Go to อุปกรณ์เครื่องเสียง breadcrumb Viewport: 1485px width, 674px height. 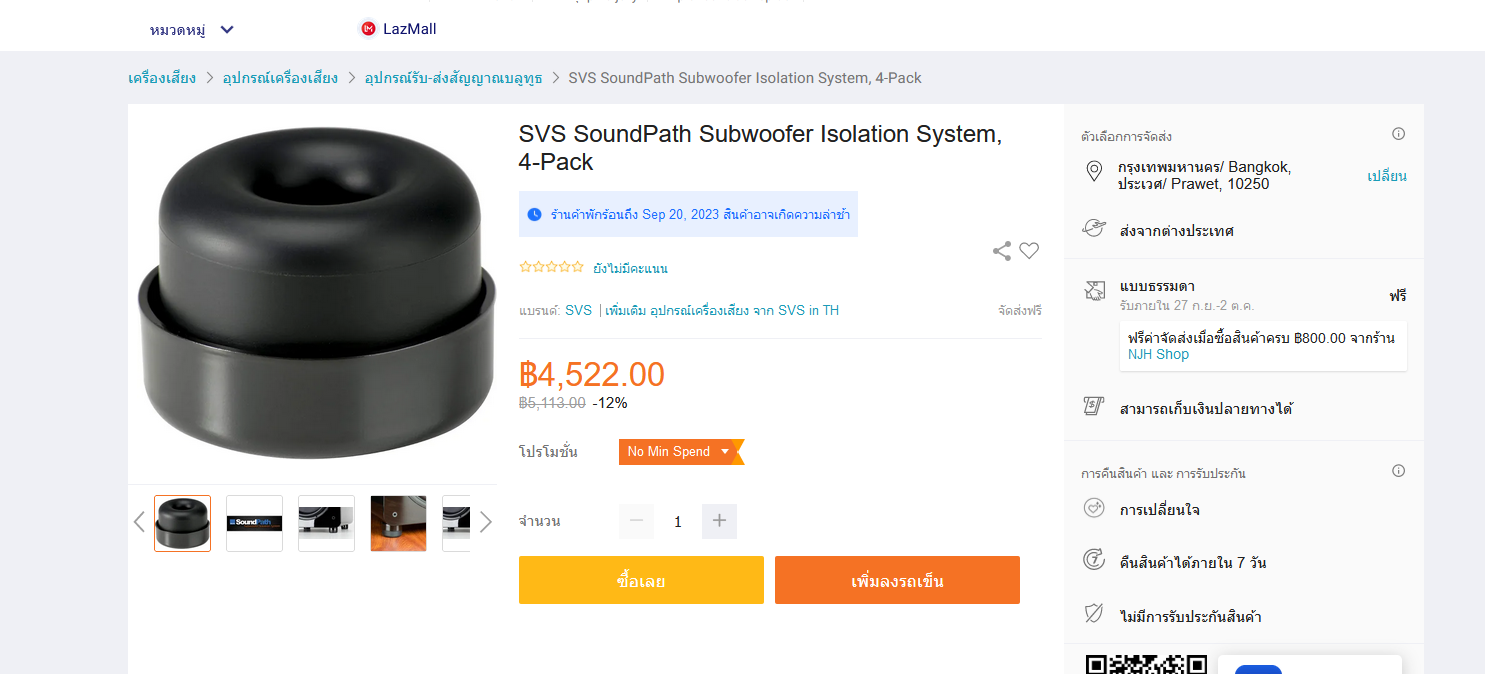click(280, 78)
